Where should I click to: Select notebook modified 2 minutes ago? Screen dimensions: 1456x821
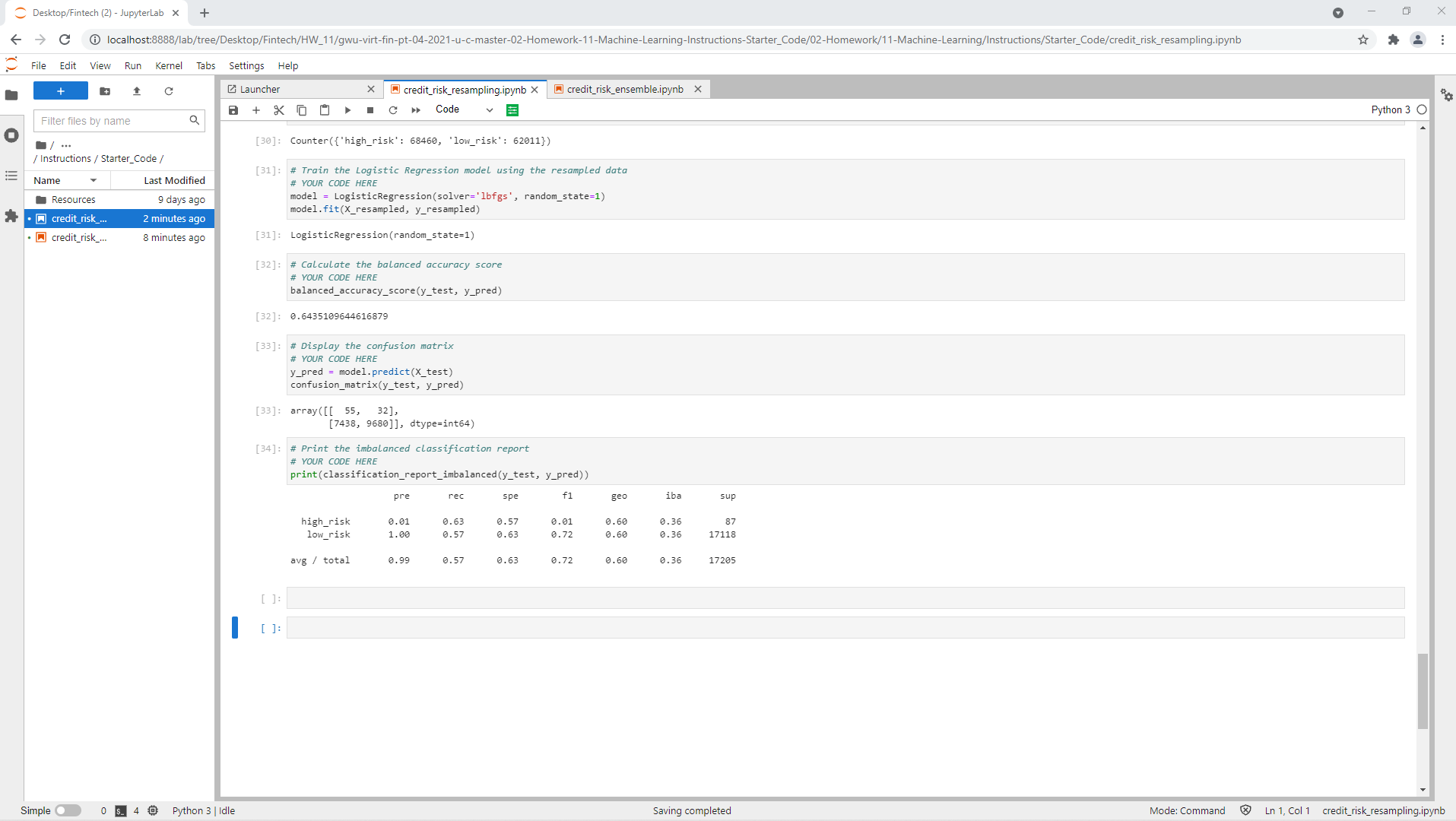pyautogui.click(x=119, y=219)
